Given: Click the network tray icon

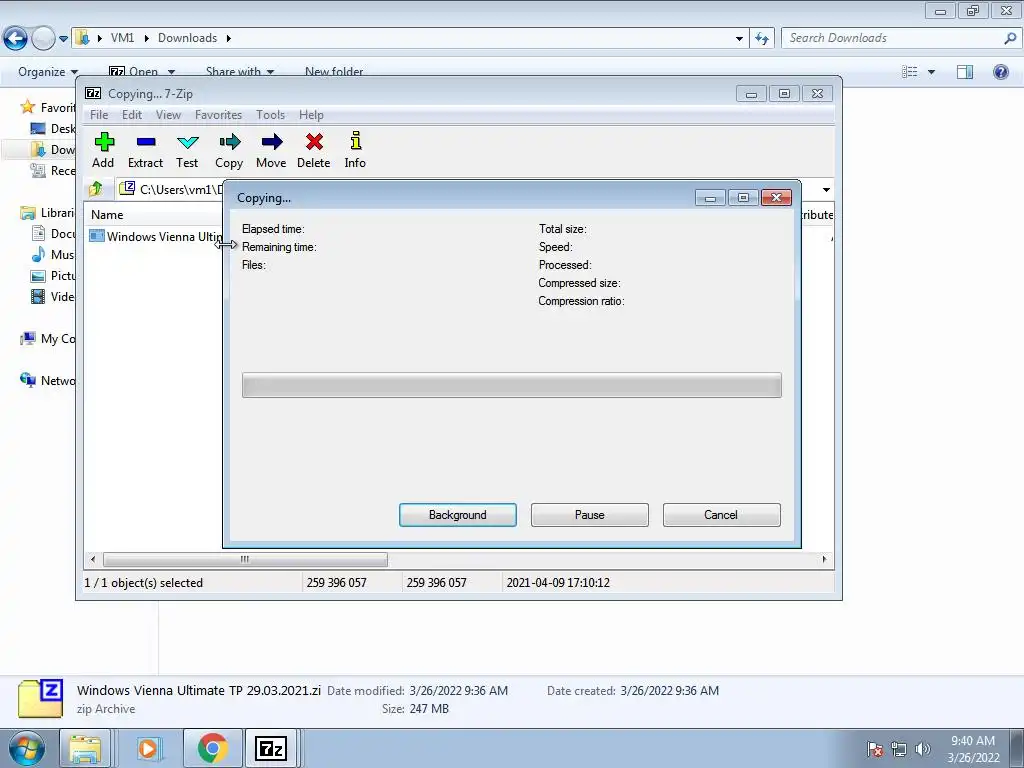Looking at the screenshot, I should coord(899,749).
